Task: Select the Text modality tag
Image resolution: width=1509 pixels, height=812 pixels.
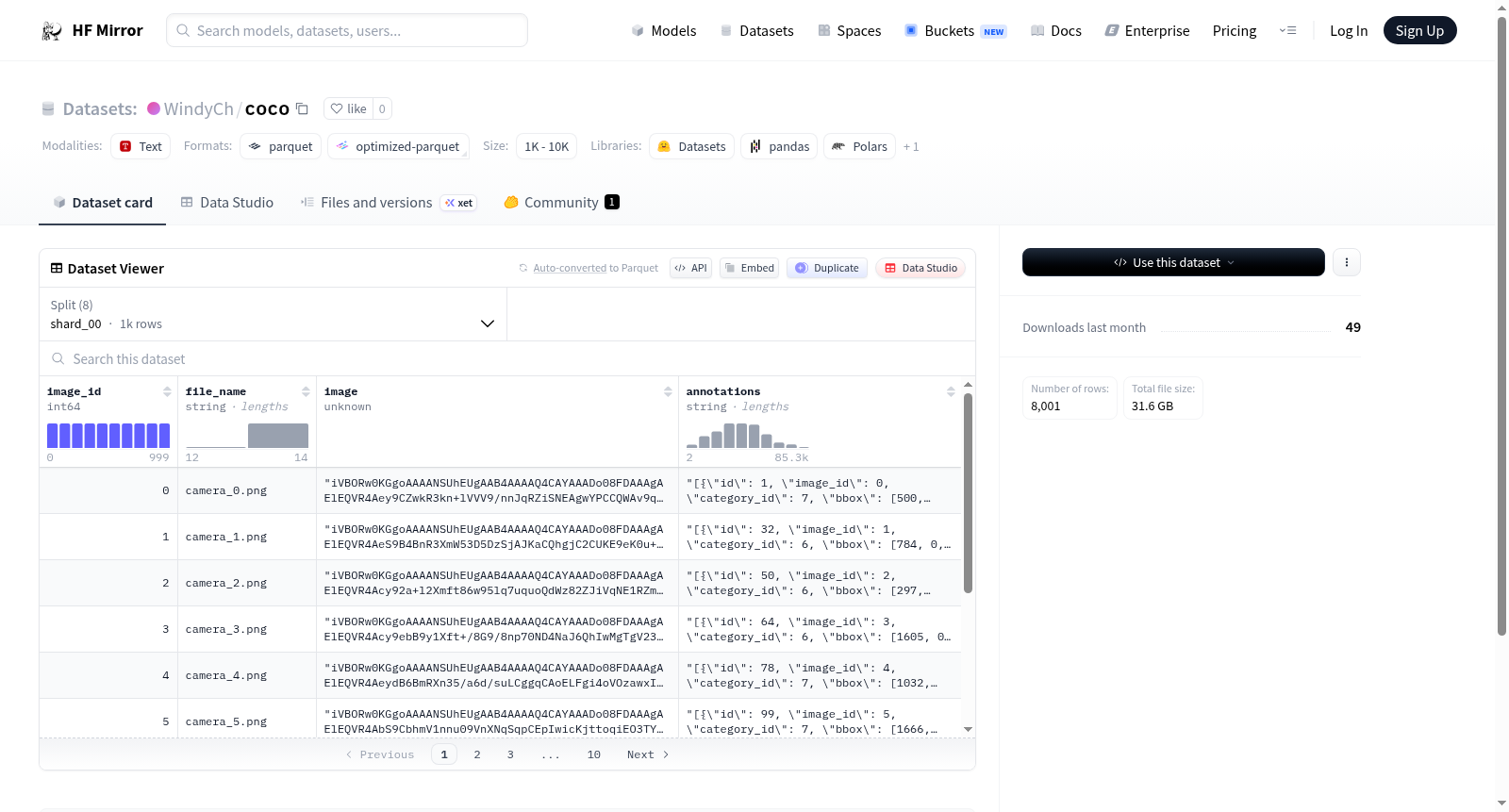Action: tap(141, 146)
